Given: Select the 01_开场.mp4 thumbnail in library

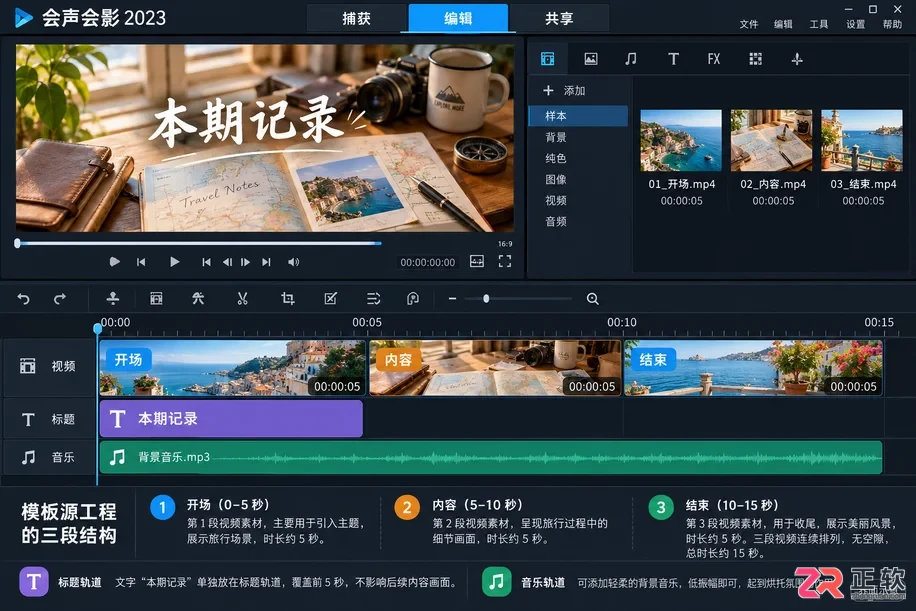Looking at the screenshot, I should 681,140.
